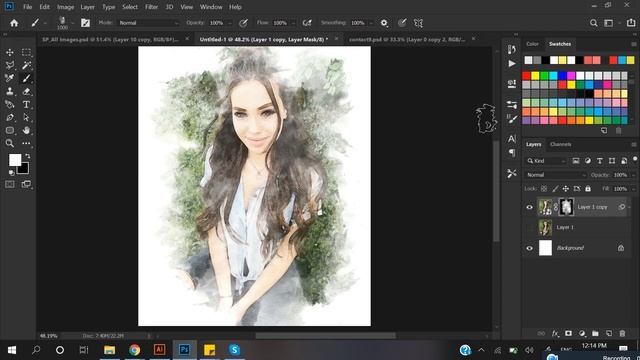Swap foreground and background colors
Image resolution: width=640 pixels, height=360 pixels.
pyautogui.click(x=27, y=156)
